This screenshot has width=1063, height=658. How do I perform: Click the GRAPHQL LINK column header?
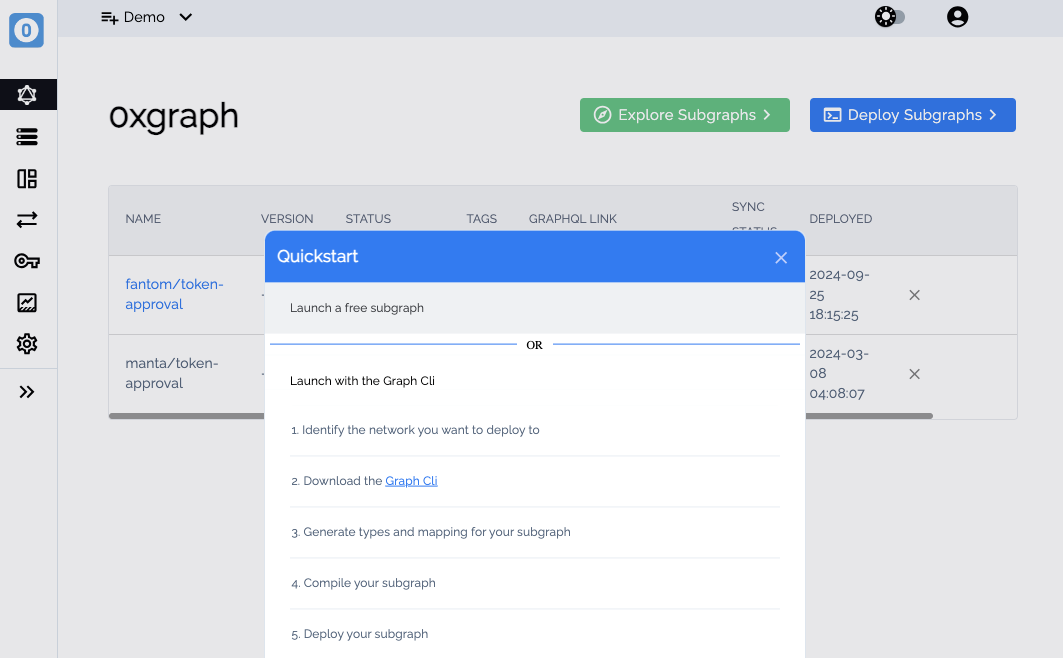click(x=573, y=219)
